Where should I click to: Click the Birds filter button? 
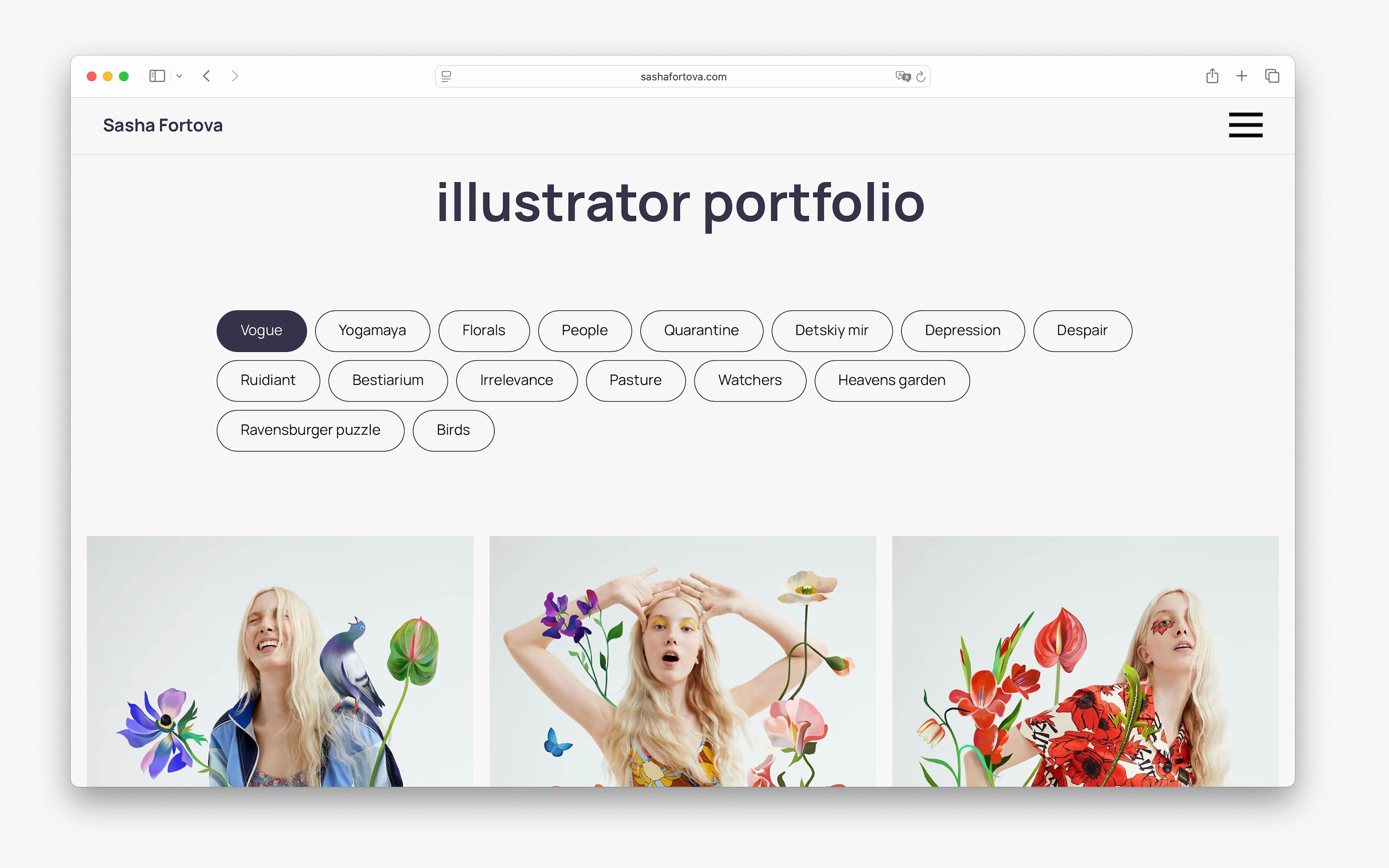click(x=453, y=431)
